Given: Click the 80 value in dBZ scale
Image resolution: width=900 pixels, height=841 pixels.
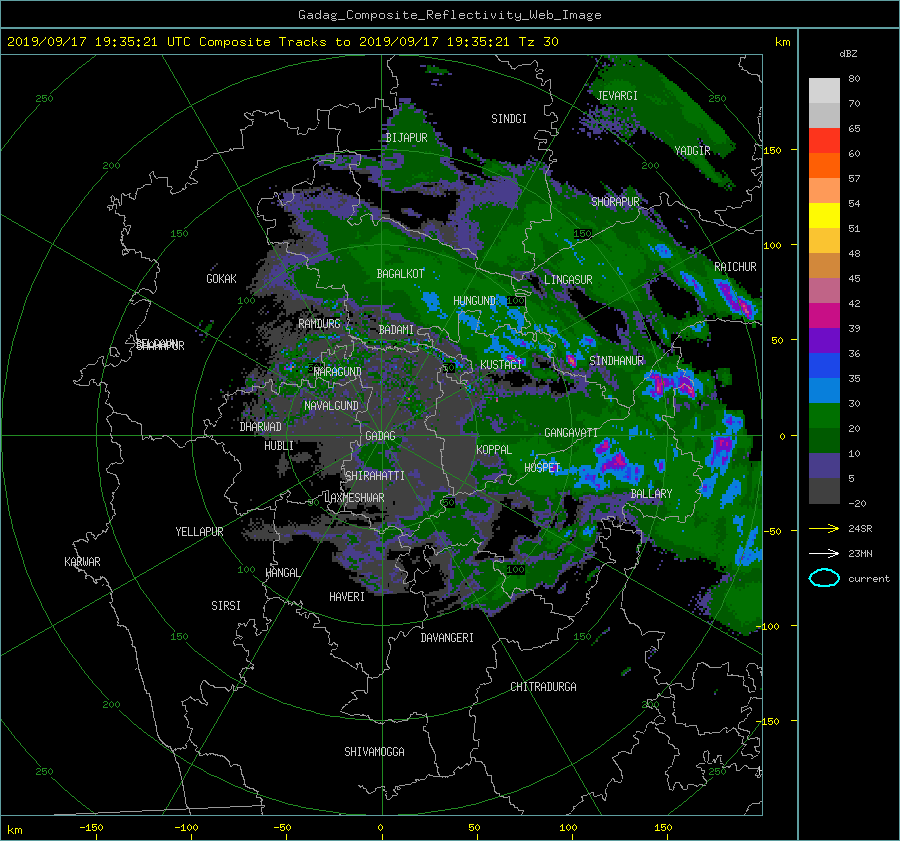Looking at the screenshot, I should pyautogui.click(x=854, y=79).
